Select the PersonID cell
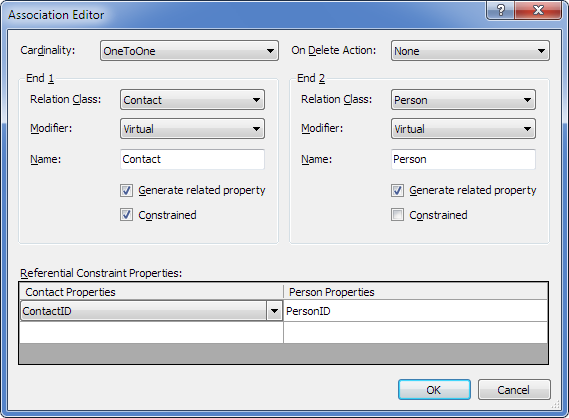Viewport: 569px width, 418px height. point(415,311)
